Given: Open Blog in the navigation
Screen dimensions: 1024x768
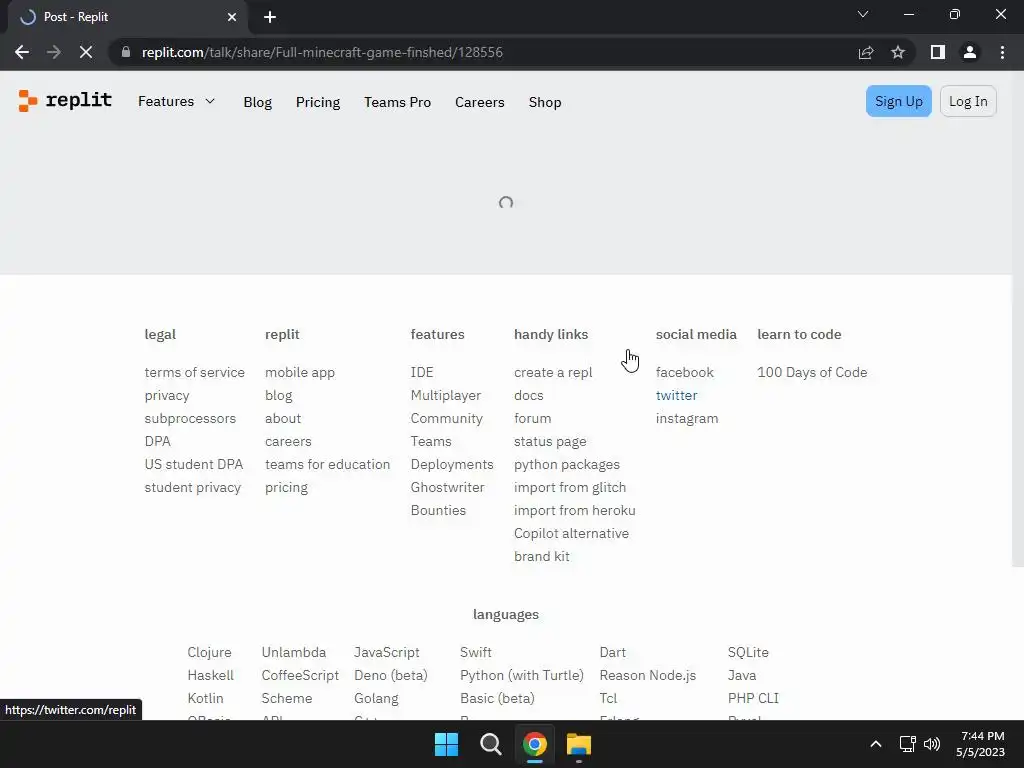Looking at the screenshot, I should tap(257, 103).
